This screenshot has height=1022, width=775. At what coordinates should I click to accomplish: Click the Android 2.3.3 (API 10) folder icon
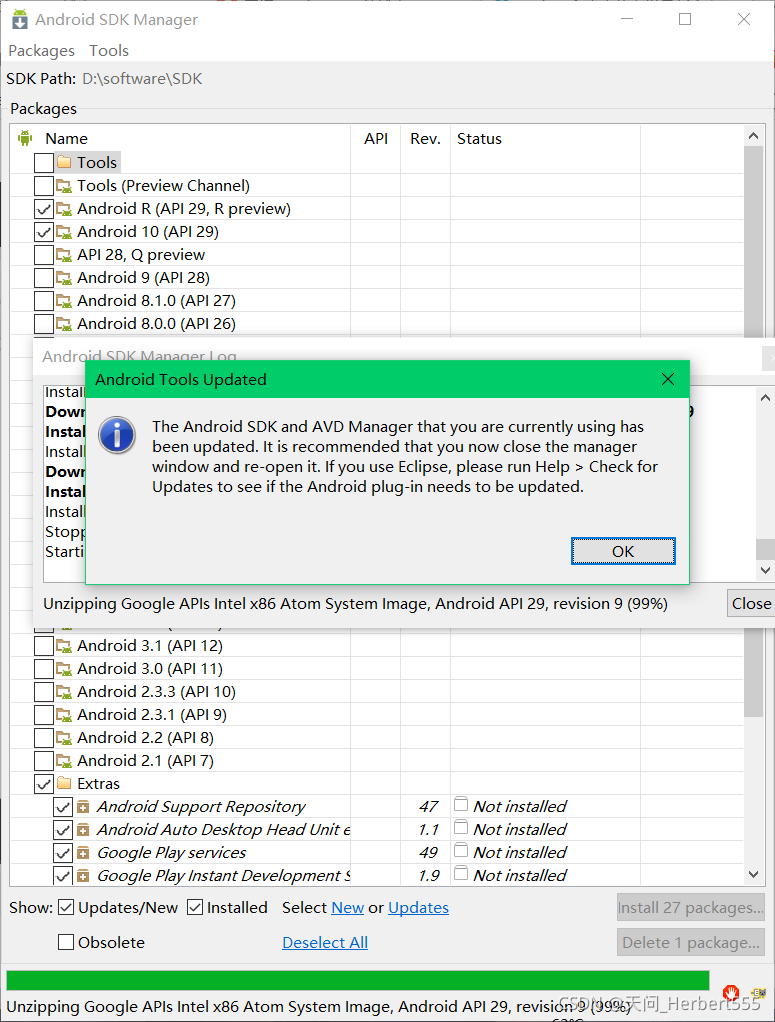[64, 692]
